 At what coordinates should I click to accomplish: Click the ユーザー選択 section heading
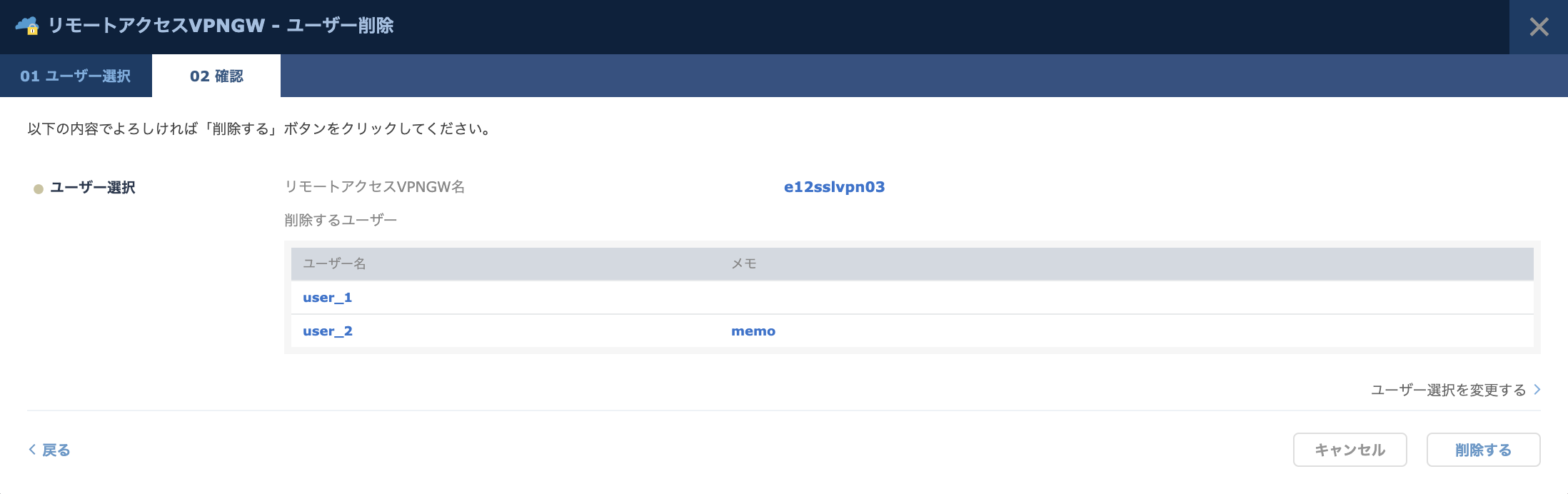tap(93, 188)
